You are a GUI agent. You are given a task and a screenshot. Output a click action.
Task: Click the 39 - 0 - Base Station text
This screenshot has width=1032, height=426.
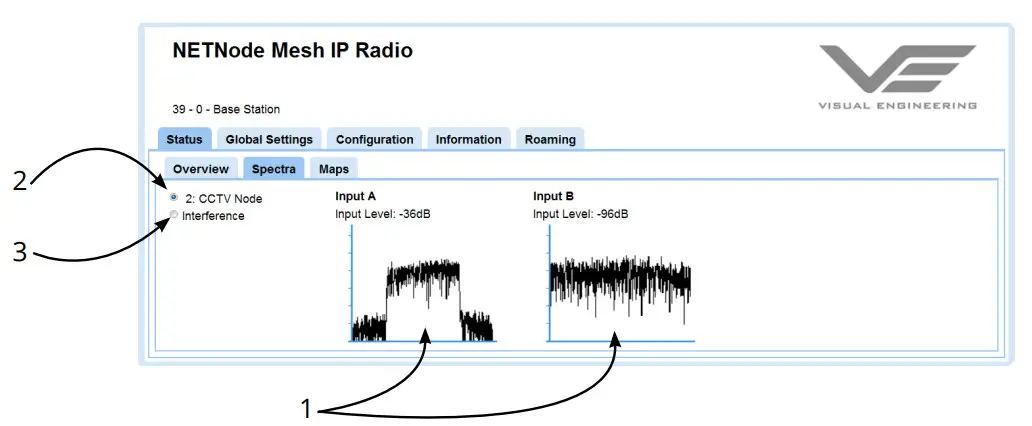click(x=226, y=109)
